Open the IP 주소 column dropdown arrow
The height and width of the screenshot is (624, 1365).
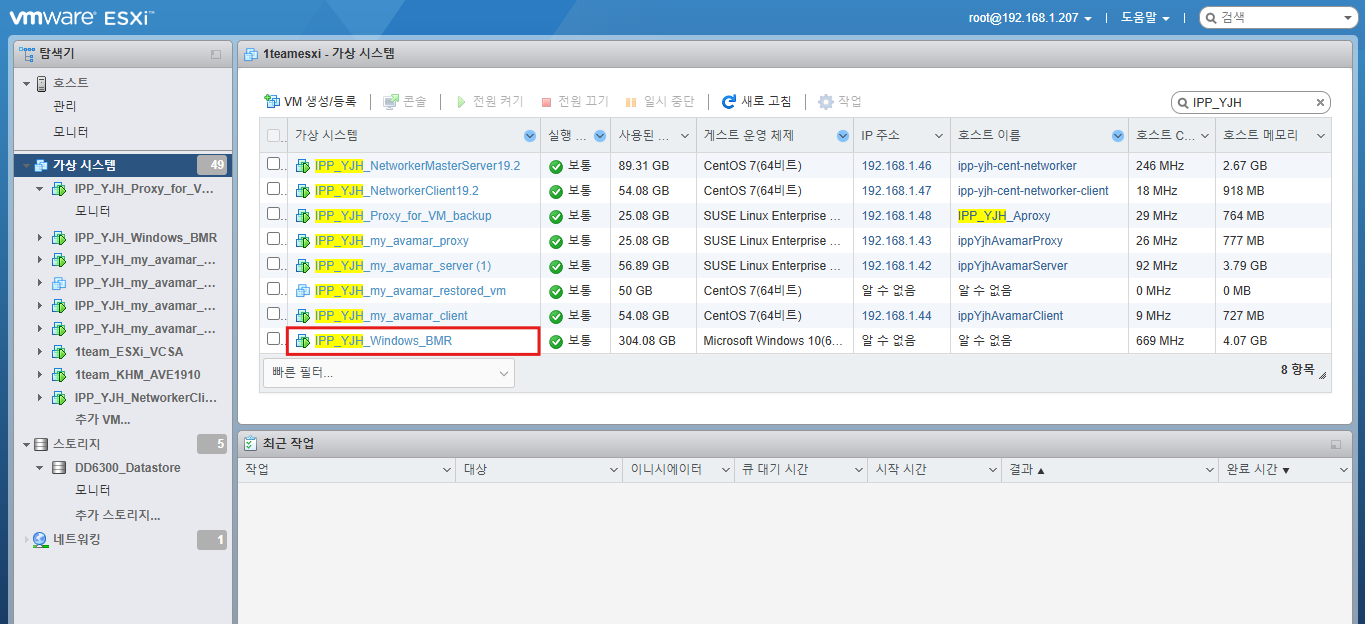coord(939,136)
